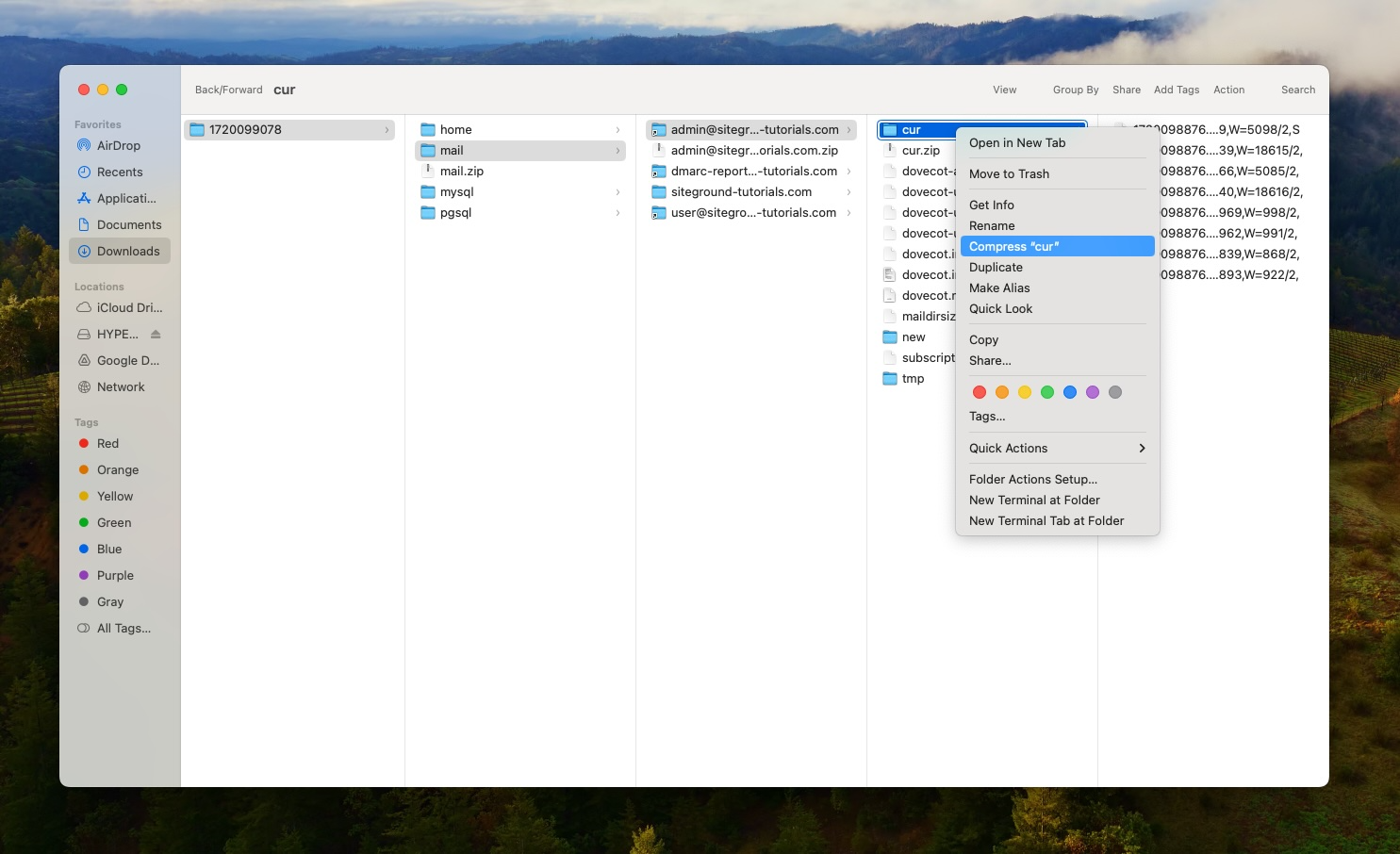Open All Tags in the sidebar
Image resolution: width=1400 pixels, height=854 pixels.
click(x=122, y=628)
